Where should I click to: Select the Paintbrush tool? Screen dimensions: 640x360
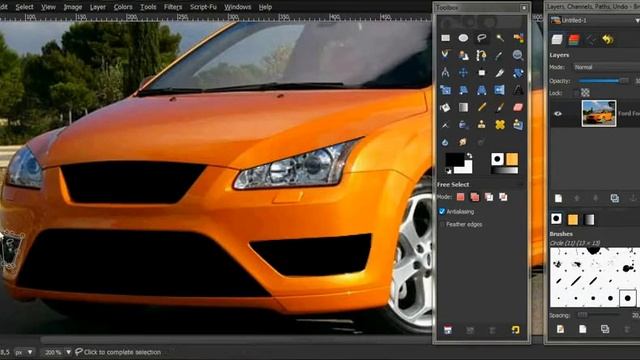click(x=500, y=107)
